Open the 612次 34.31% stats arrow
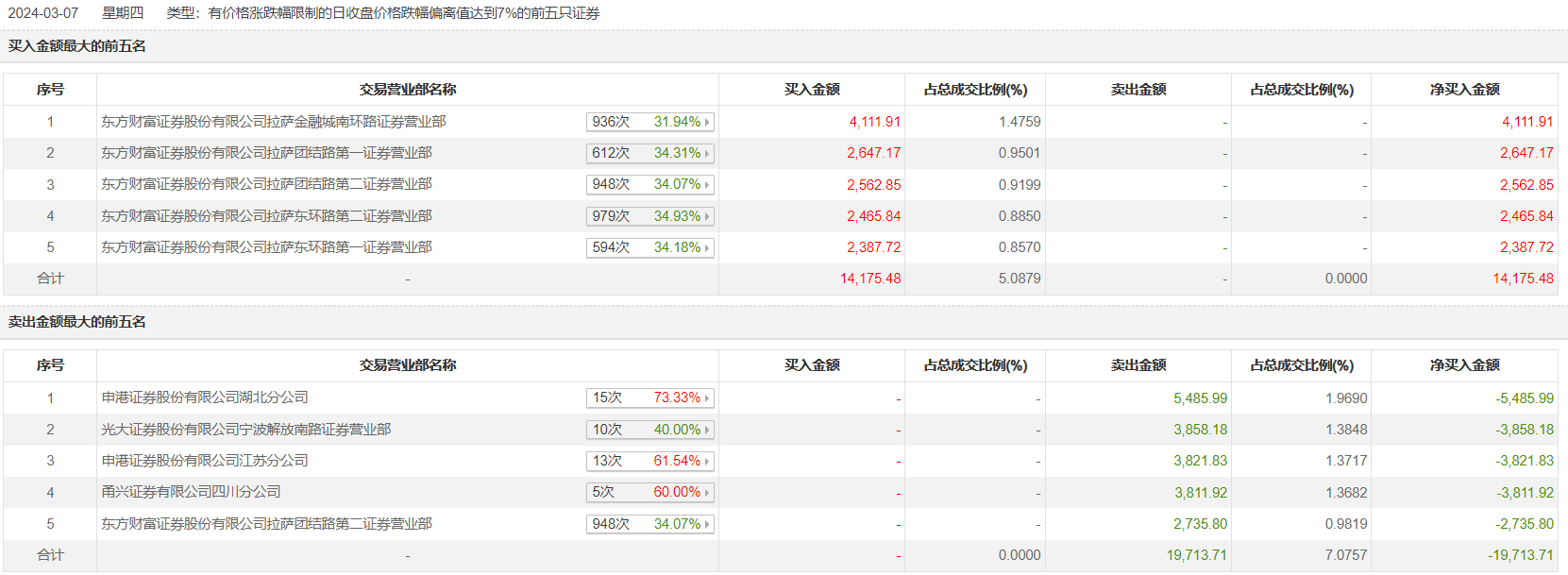 click(x=707, y=153)
